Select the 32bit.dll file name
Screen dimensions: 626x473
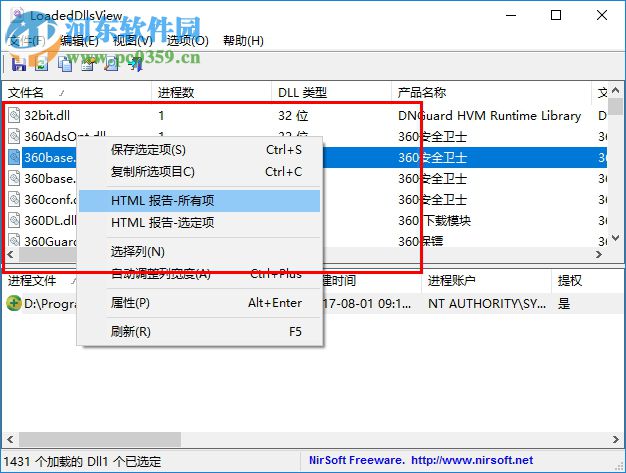point(47,115)
